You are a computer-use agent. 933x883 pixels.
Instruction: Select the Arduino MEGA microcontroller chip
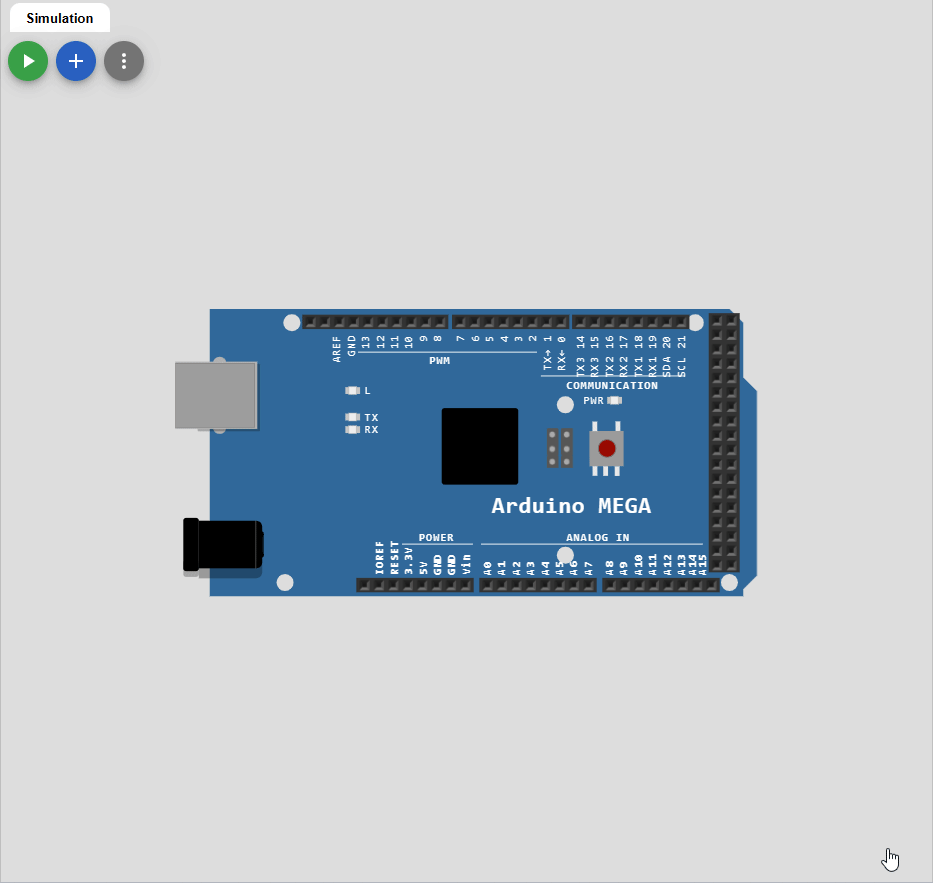click(x=480, y=446)
